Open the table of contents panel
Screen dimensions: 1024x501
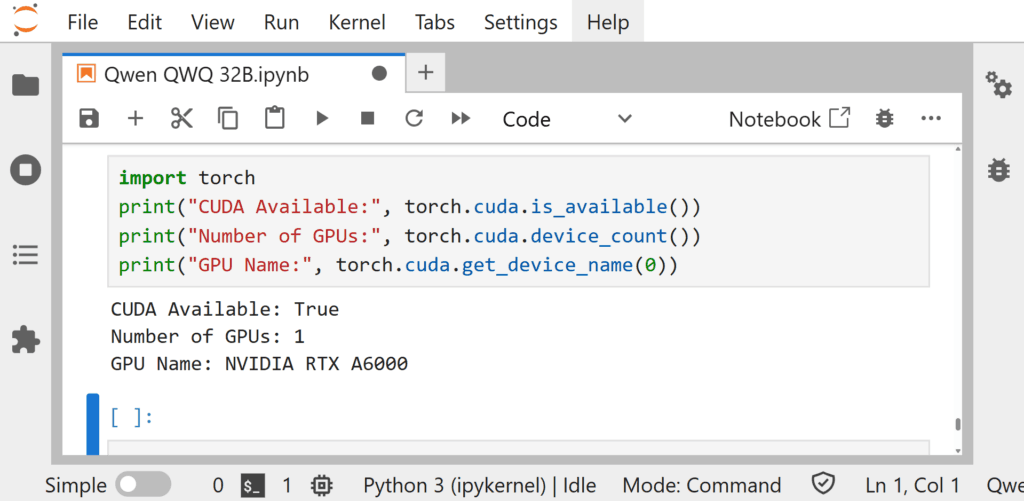(26, 255)
